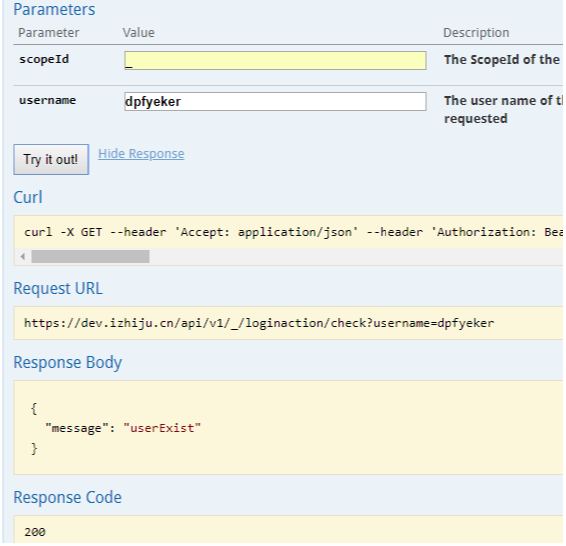Click the Request URL heading
The width and height of the screenshot is (566, 546).
point(58,289)
